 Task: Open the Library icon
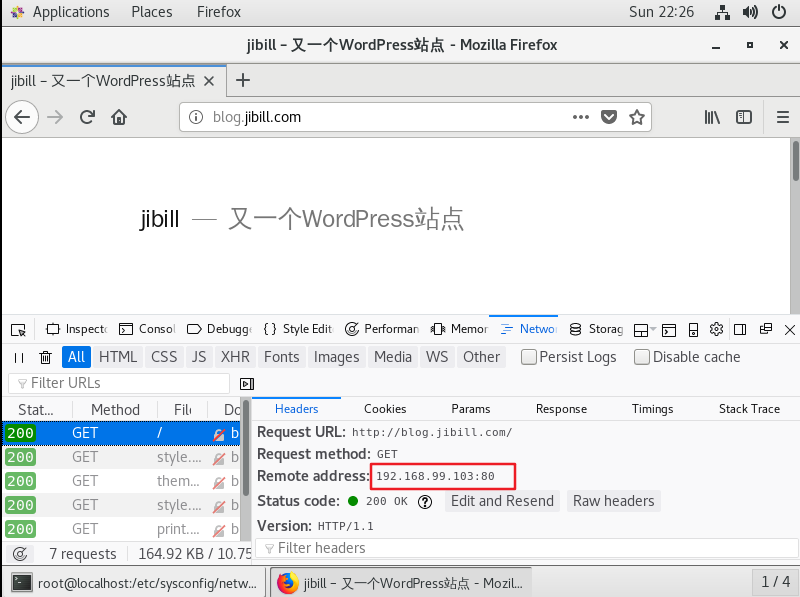click(712, 117)
